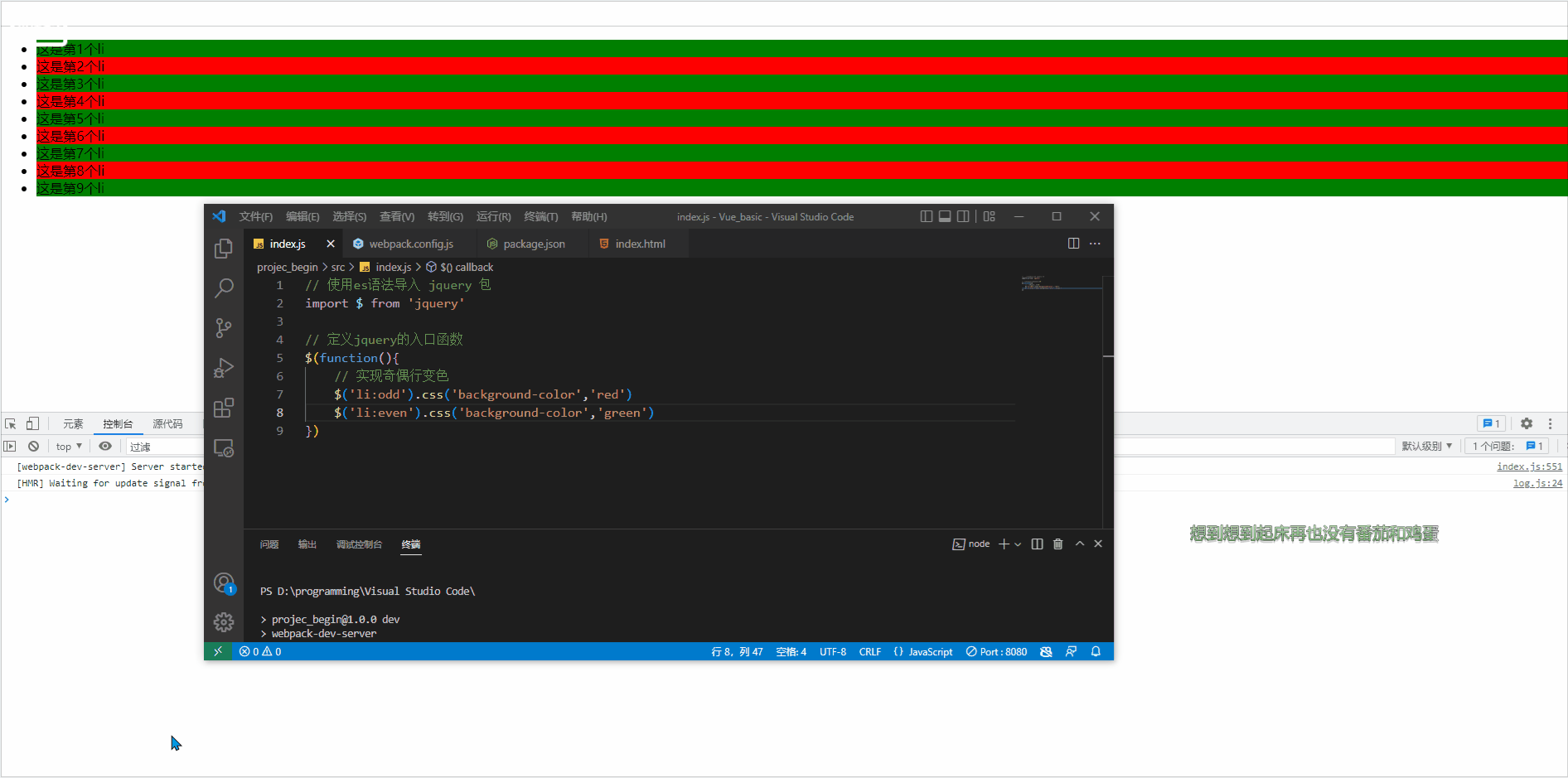Click the disabled-sync icon in status bar
The image size is (1568, 778).
pyautogui.click(x=1046, y=652)
